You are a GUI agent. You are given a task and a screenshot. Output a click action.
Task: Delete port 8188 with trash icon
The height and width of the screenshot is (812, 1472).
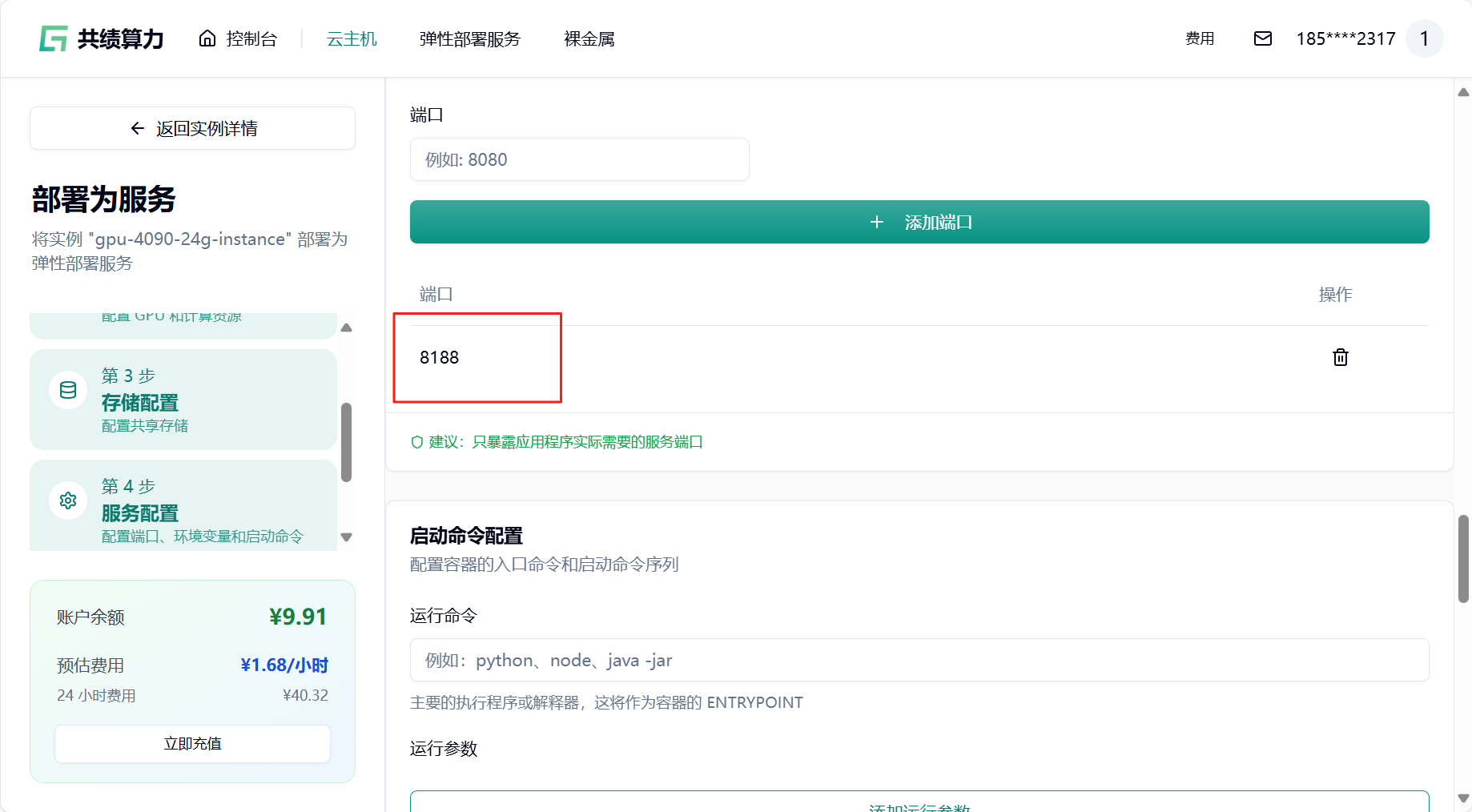coord(1340,357)
